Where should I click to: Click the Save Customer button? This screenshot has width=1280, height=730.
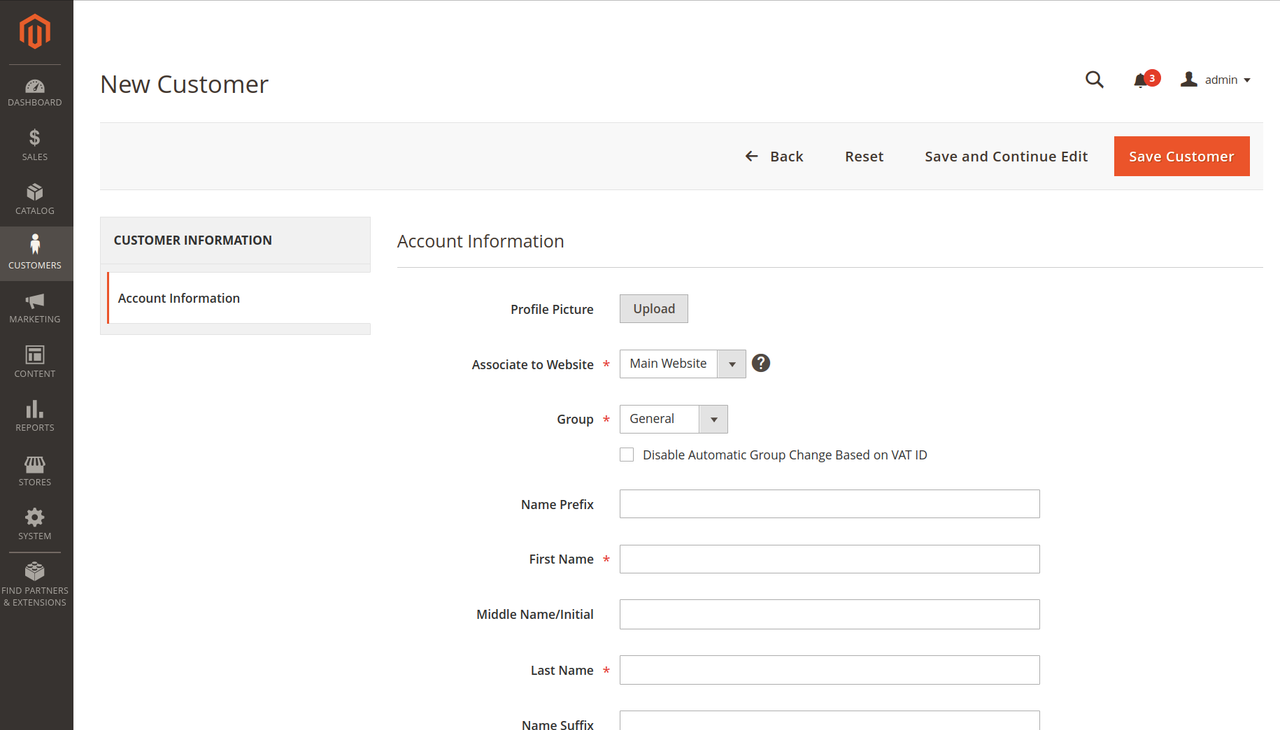click(x=1181, y=156)
